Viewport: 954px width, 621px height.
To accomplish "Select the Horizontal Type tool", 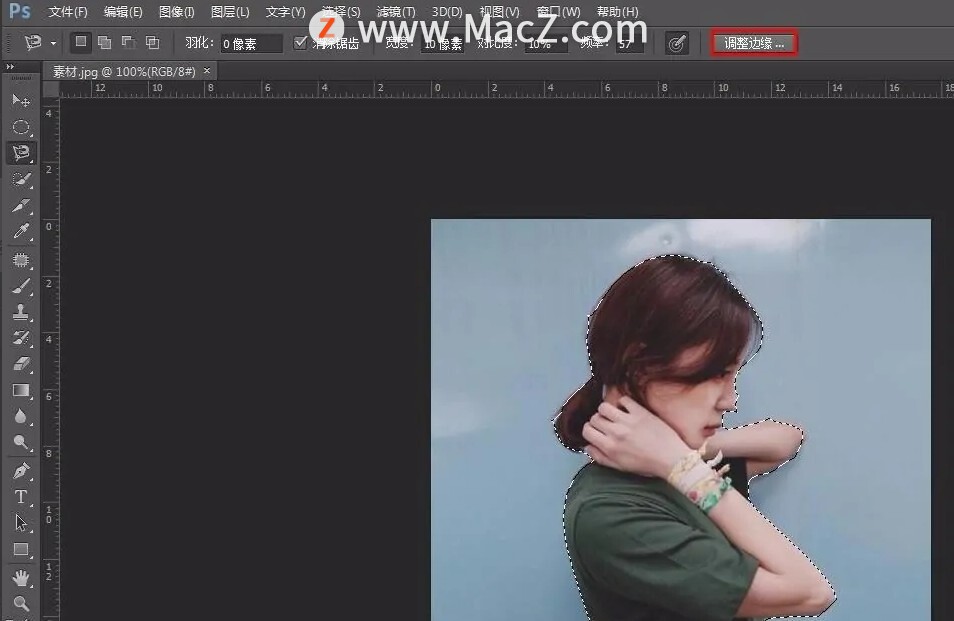I will (20, 497).
